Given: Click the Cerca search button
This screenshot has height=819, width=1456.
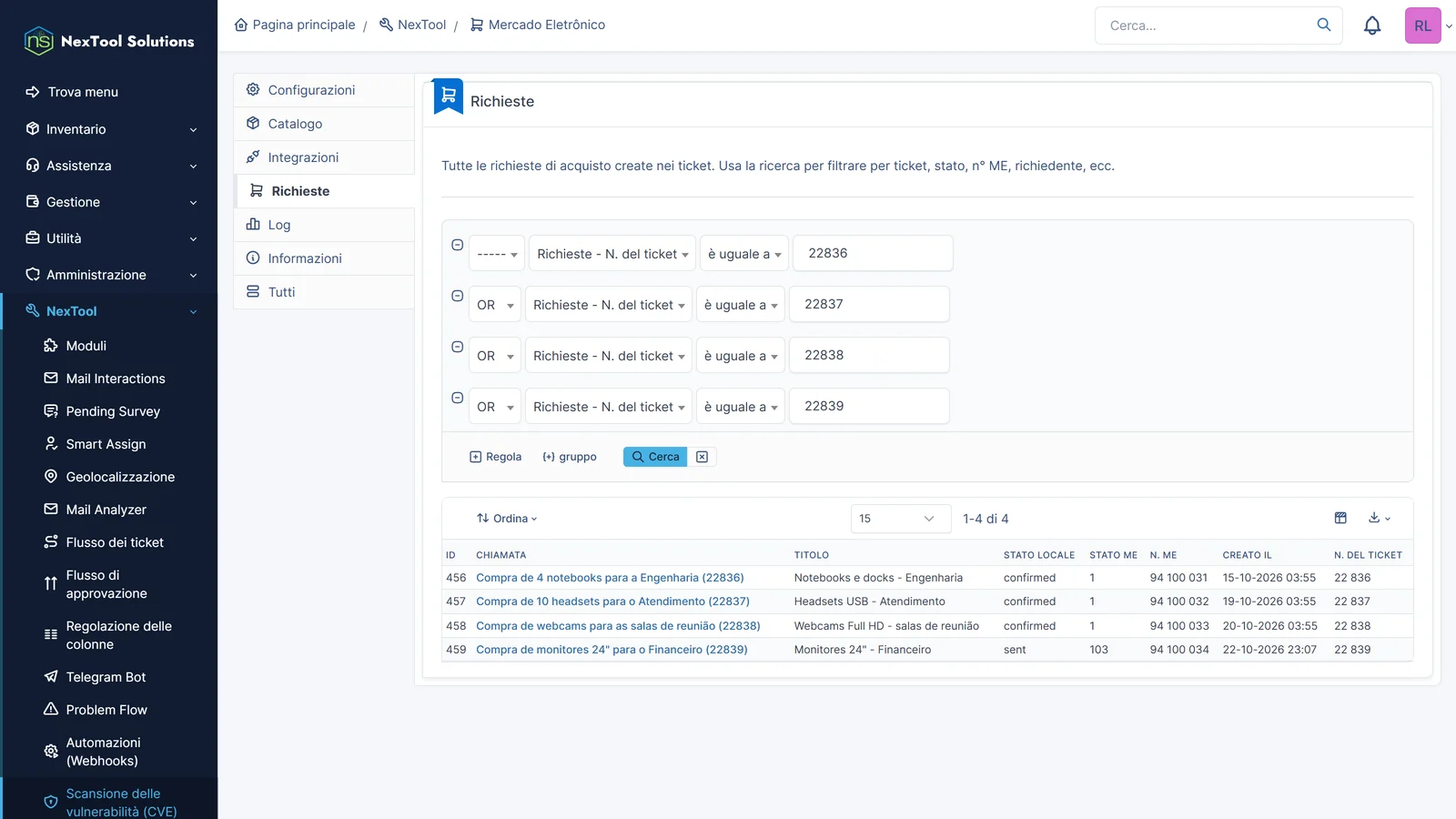Looking at the screenshot, I should tap(655, 457).
